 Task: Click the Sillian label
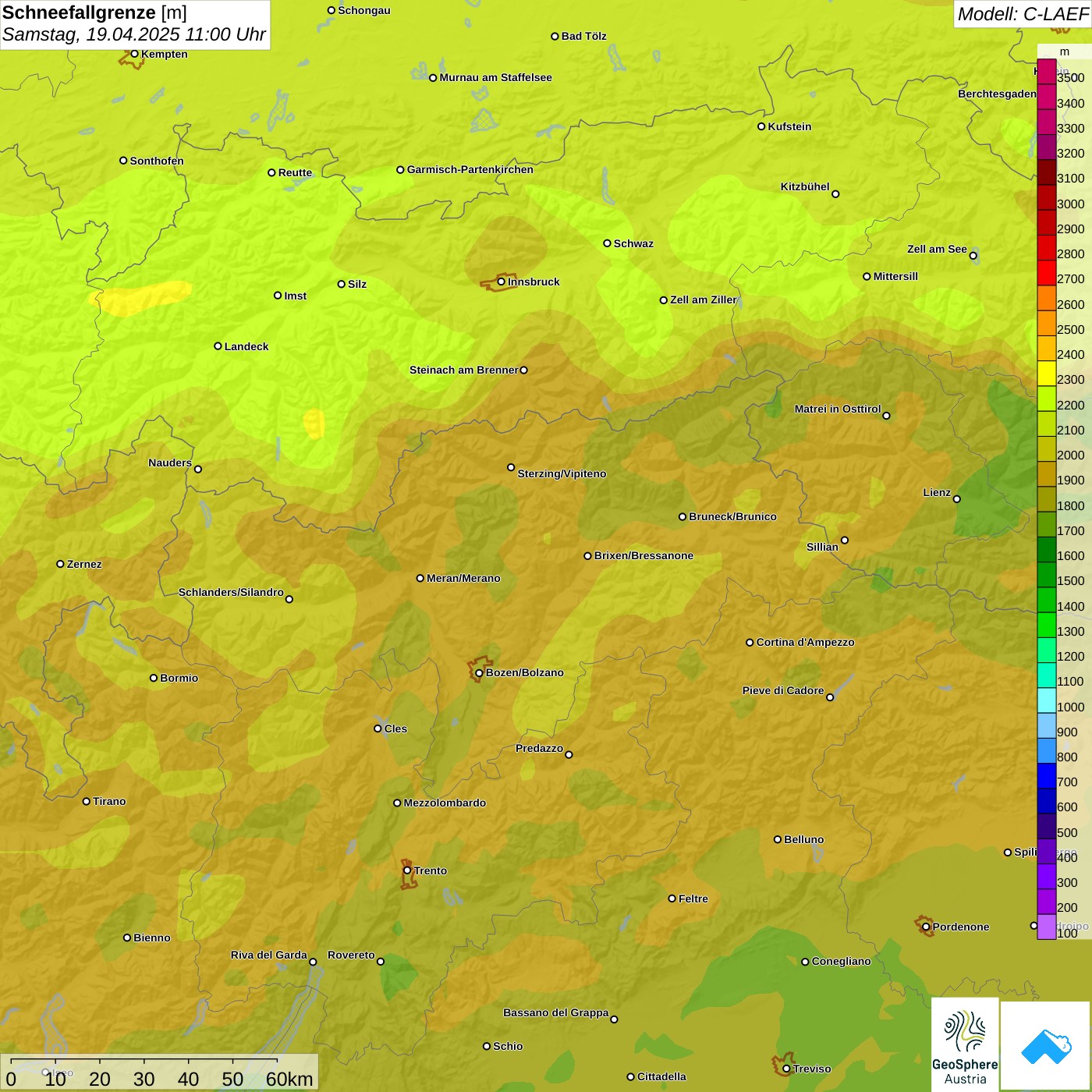[x=822, y=547]
